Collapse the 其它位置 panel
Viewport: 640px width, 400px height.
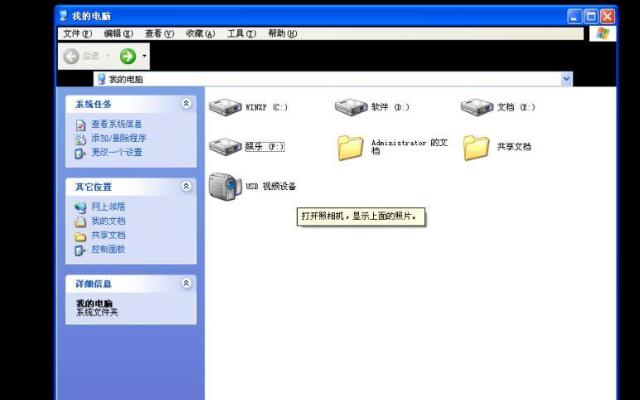[186, 187]
